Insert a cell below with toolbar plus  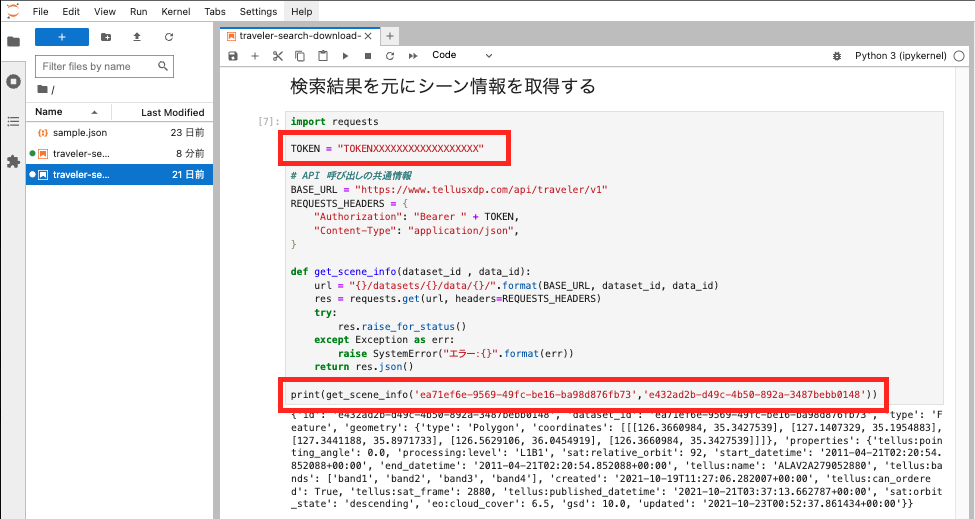[255, 56]
